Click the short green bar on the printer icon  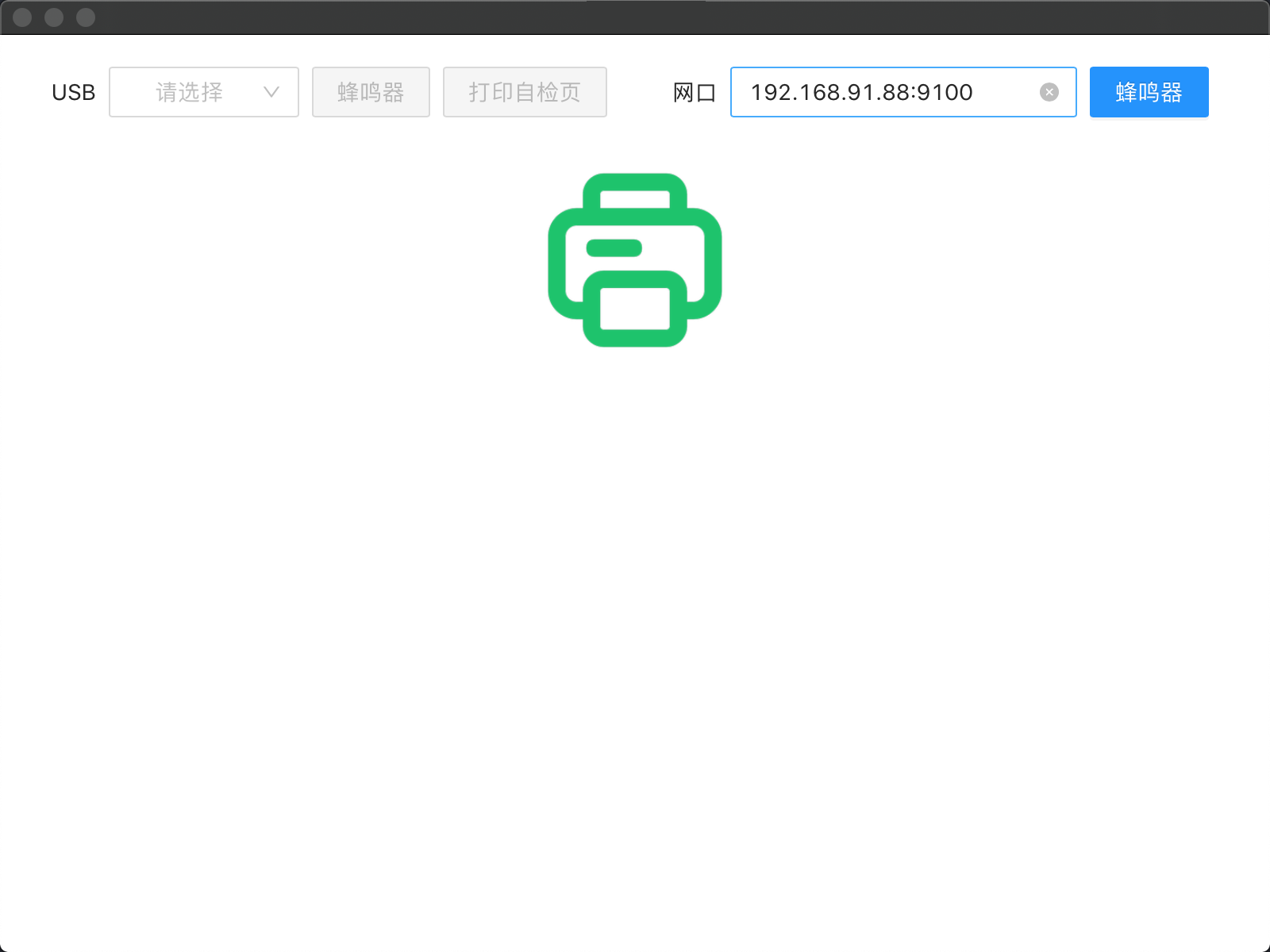pyautogui.click(x=614, y=248)
